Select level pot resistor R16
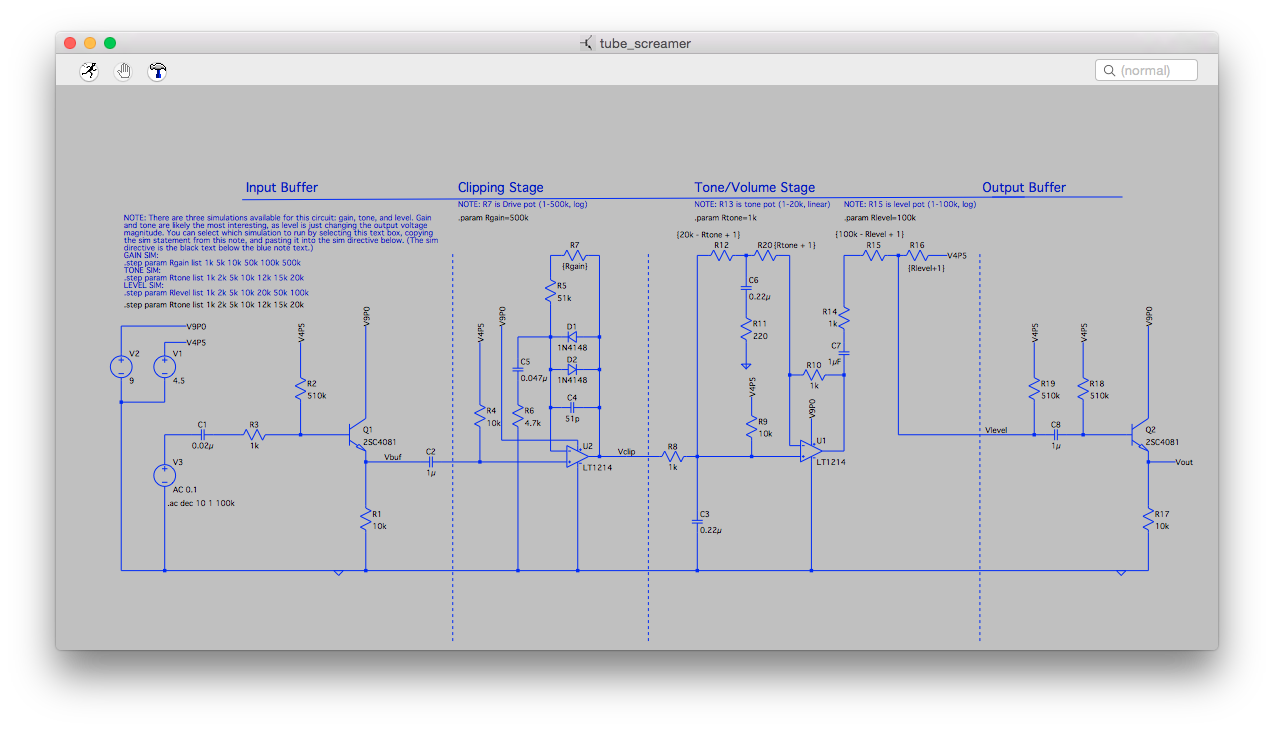 (x=917, y=254)
